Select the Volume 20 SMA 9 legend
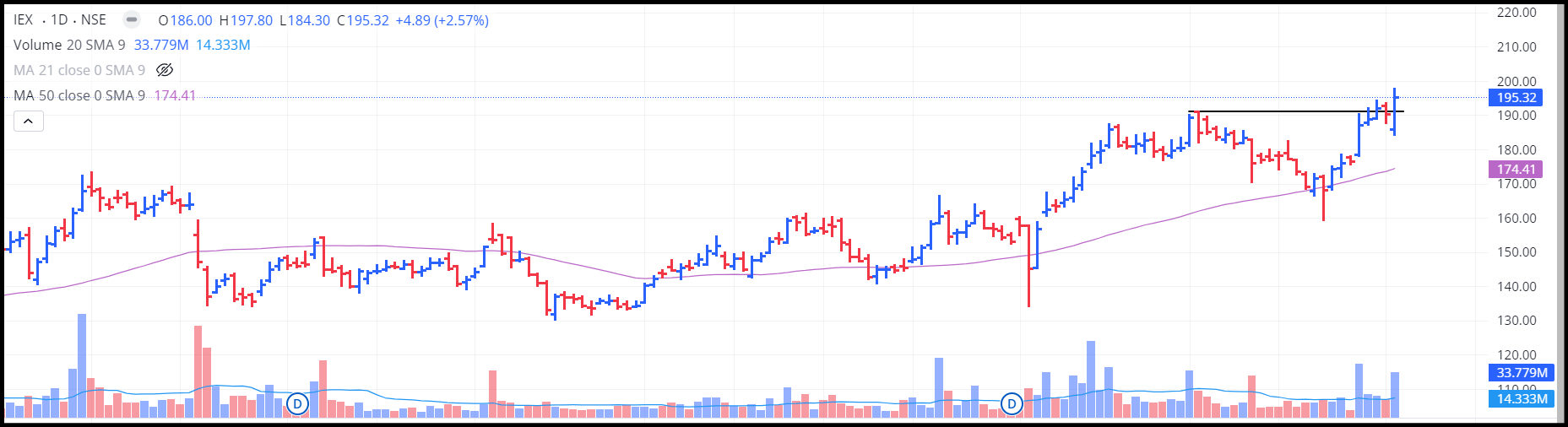Viewport: 1568px width, 427px height. [x=69, y=45]
